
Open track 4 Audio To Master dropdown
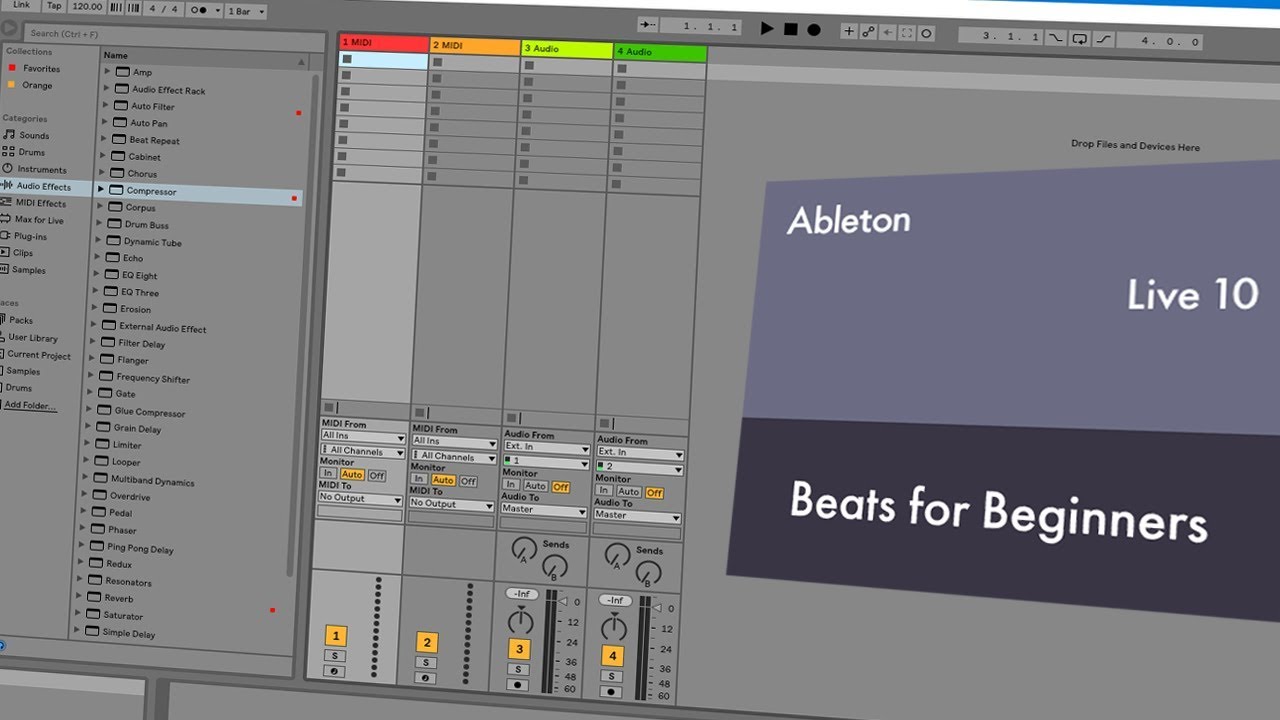point(637,516)
